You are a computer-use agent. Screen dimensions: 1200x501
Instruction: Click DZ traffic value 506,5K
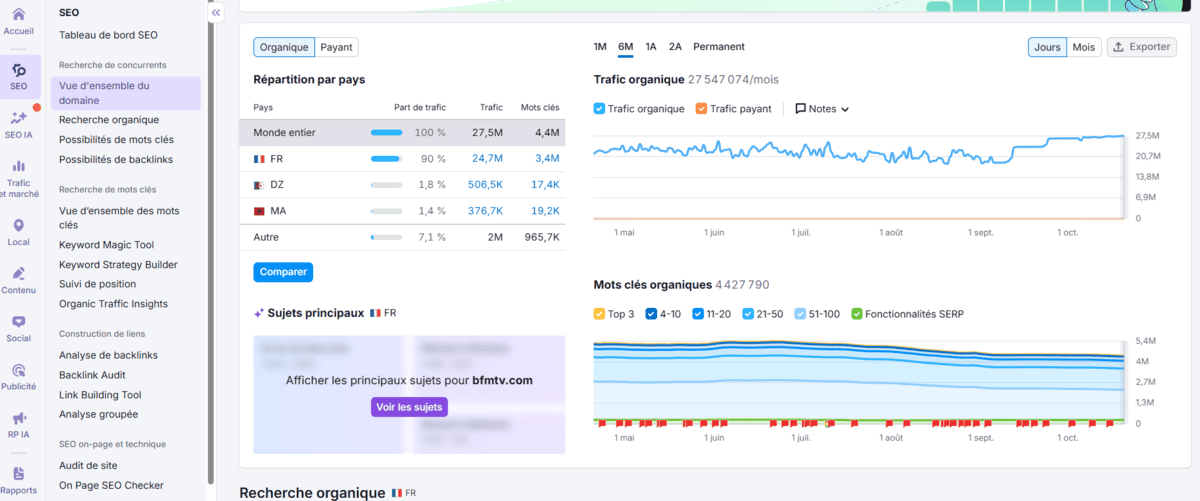[x=485, y=185]
